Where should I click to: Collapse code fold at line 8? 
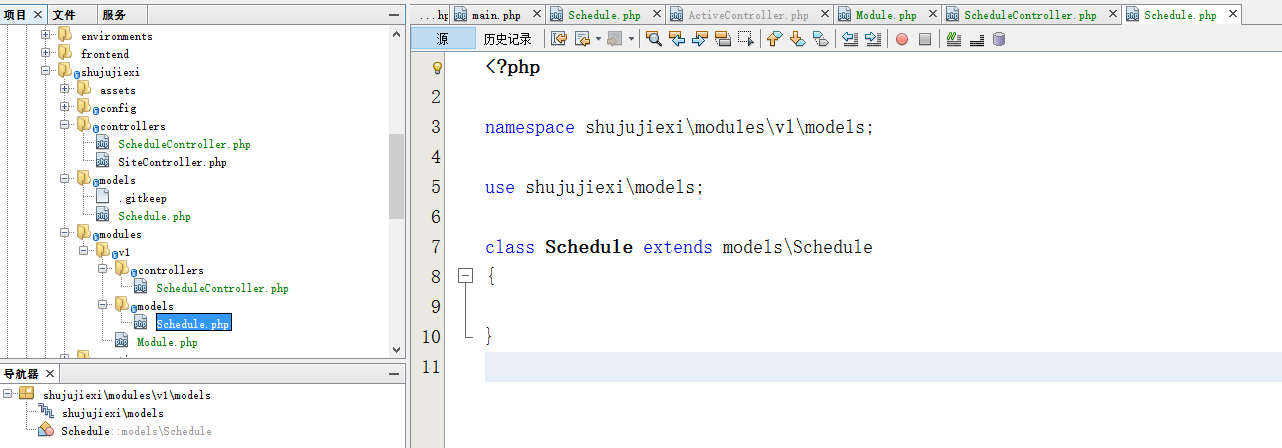464,276
